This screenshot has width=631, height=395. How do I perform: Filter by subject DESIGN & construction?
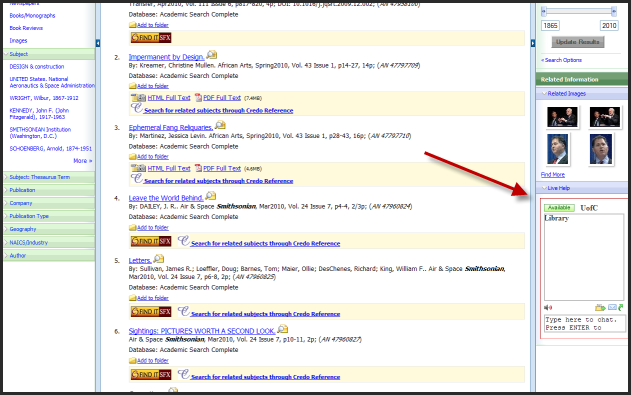(x=37, y=66)
